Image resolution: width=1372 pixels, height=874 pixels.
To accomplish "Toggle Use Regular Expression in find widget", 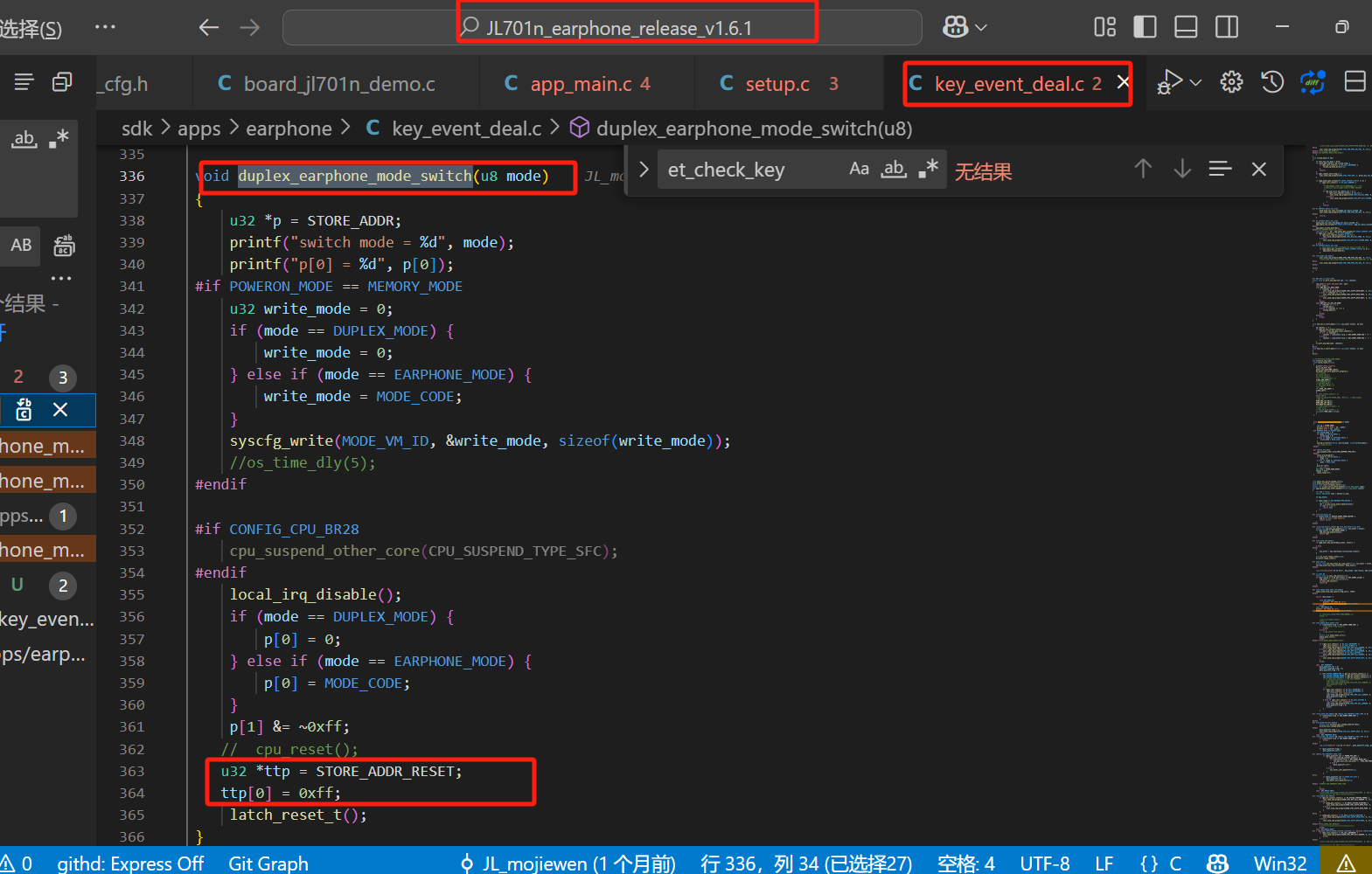I will (929, 169).
